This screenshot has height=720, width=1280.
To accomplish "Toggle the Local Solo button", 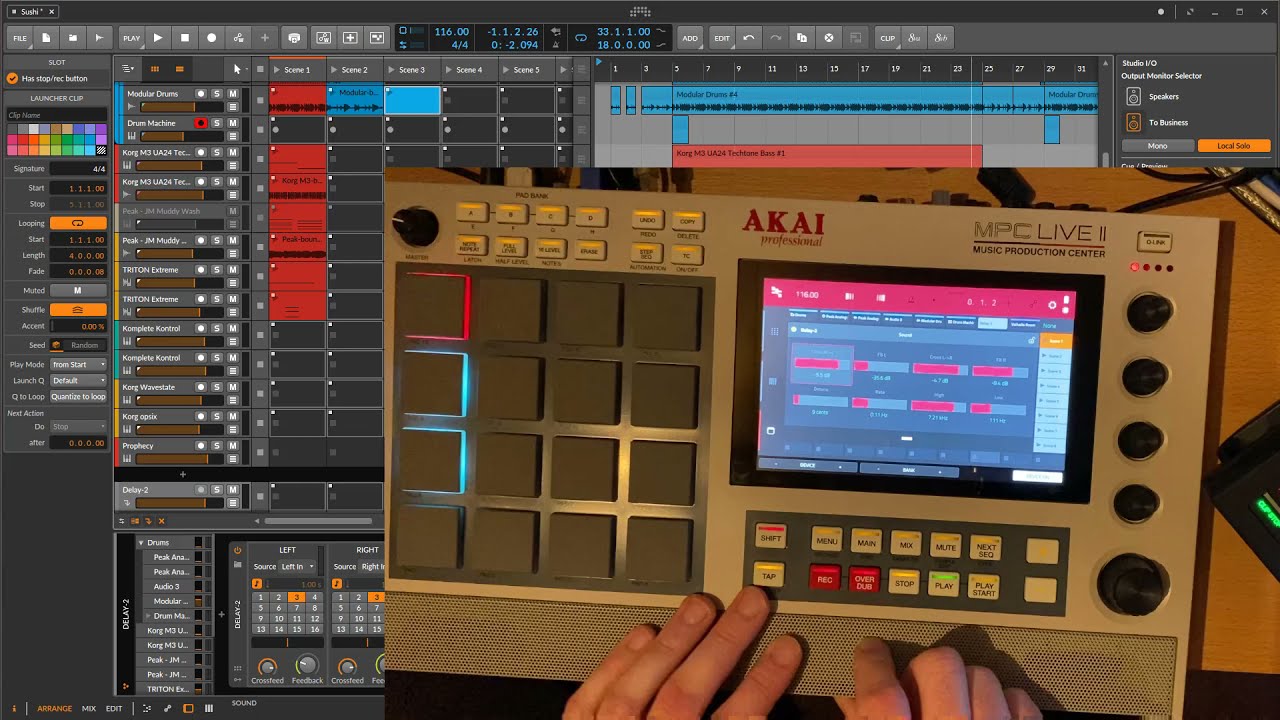I will coord(1234,146).
